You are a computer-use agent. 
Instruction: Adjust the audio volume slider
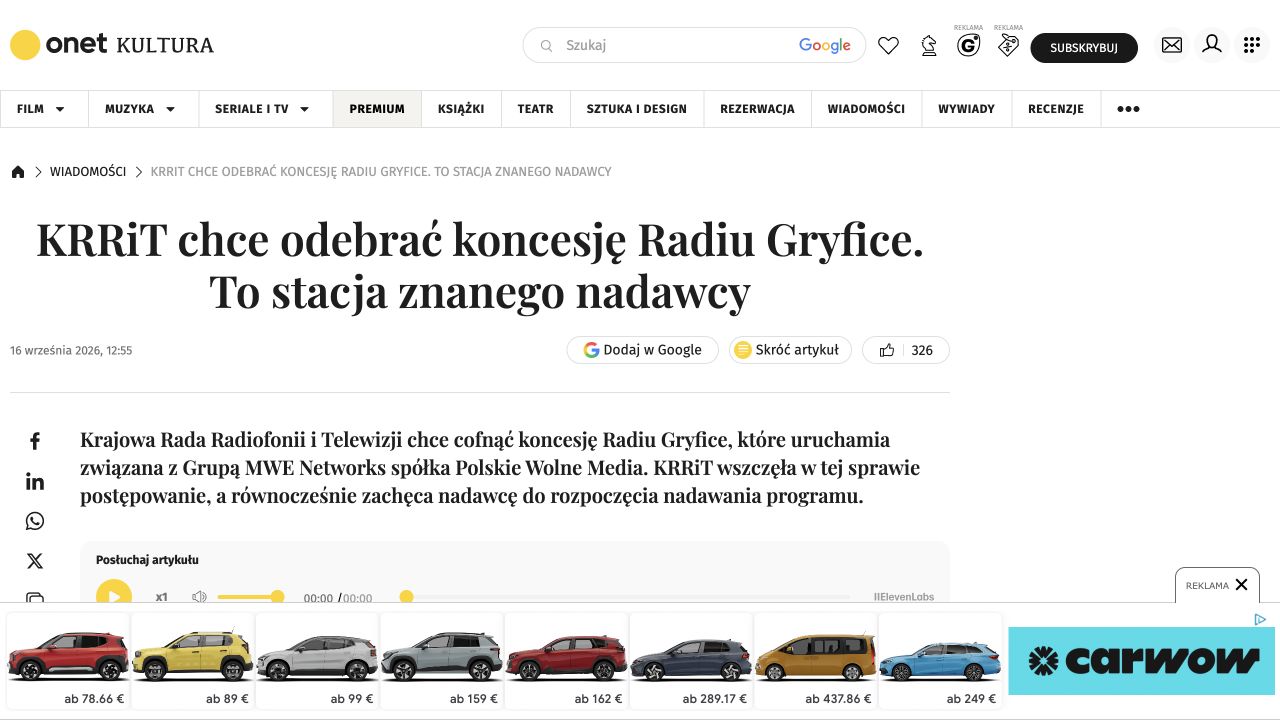(250, 597)
